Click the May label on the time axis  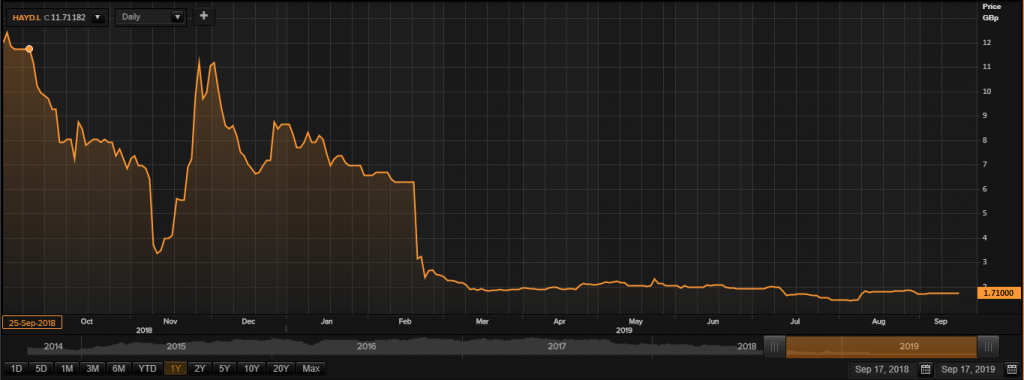pos(636,321)
